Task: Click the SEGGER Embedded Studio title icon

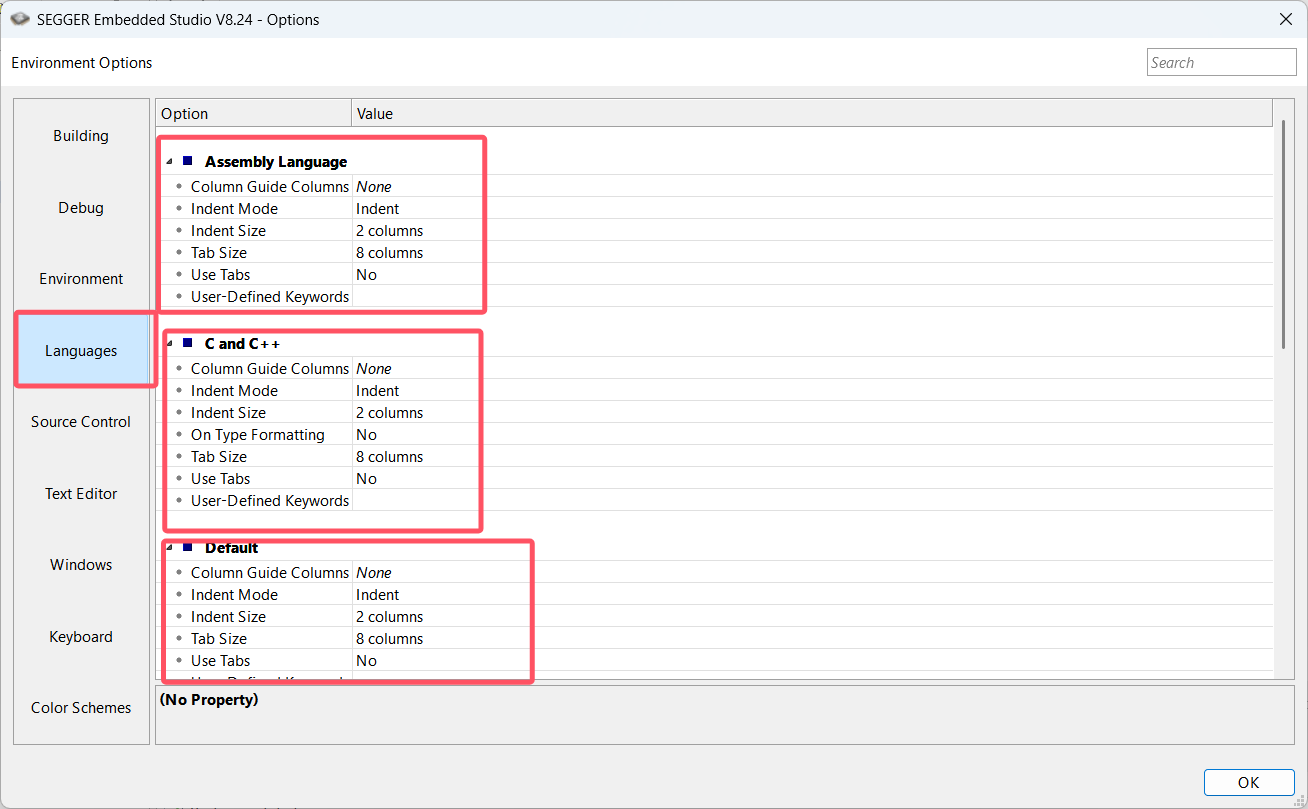Action: click(20, 19)
